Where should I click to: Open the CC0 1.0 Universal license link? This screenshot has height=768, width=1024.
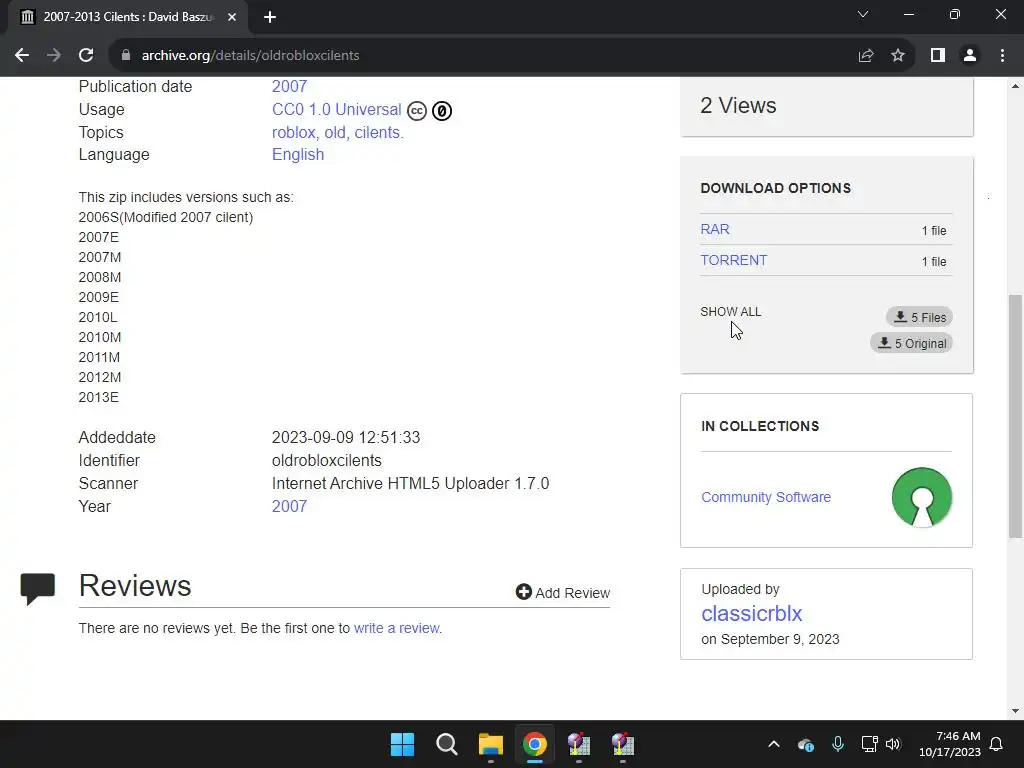[336, 110]
